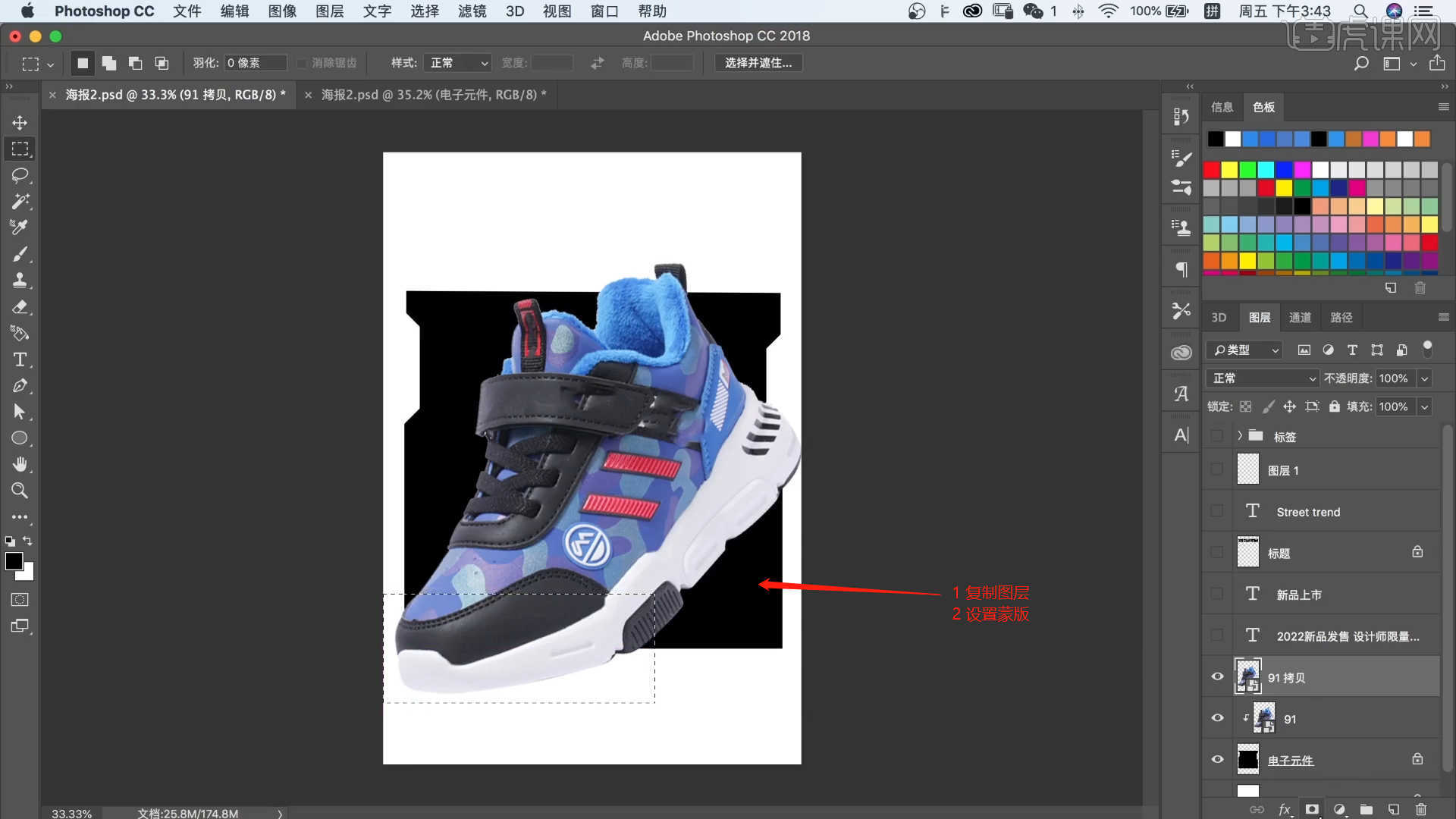Select the Pen tool

pos(20,386)
